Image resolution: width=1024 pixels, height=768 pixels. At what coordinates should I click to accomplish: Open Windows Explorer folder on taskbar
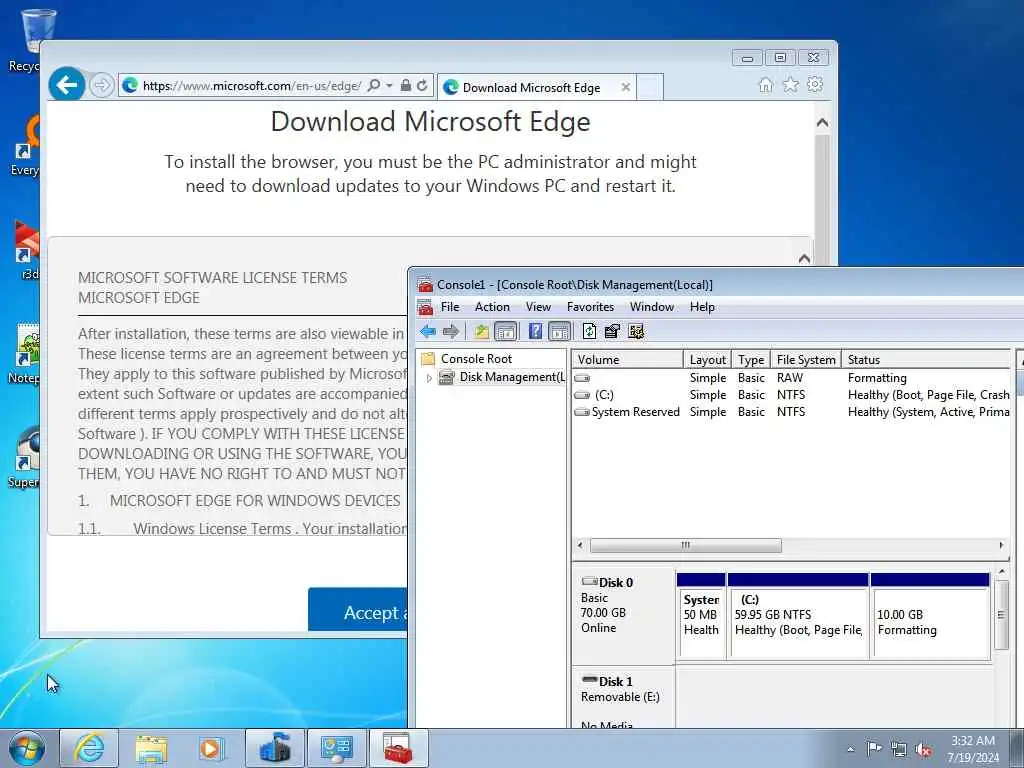pos(152,748)
